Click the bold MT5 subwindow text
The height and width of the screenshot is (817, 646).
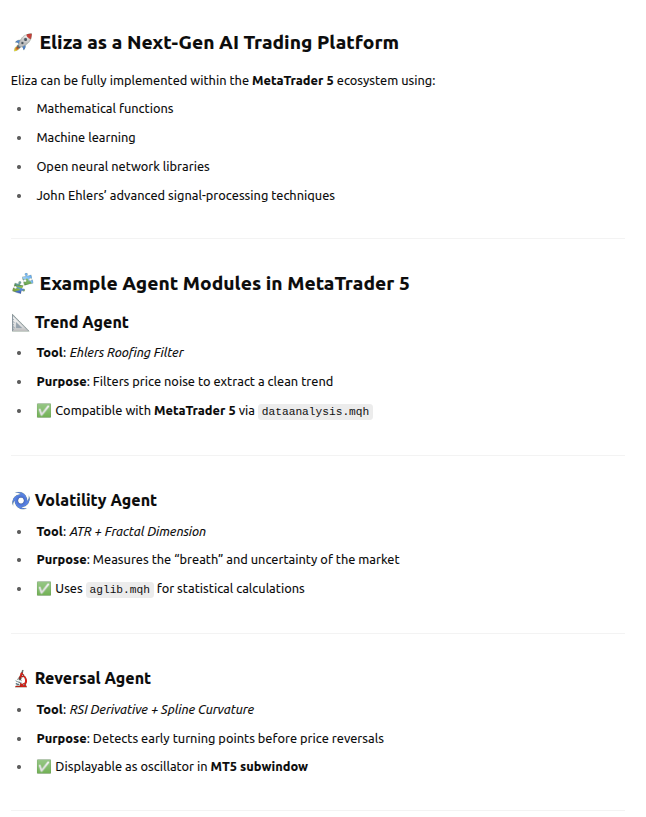point(259,767)
